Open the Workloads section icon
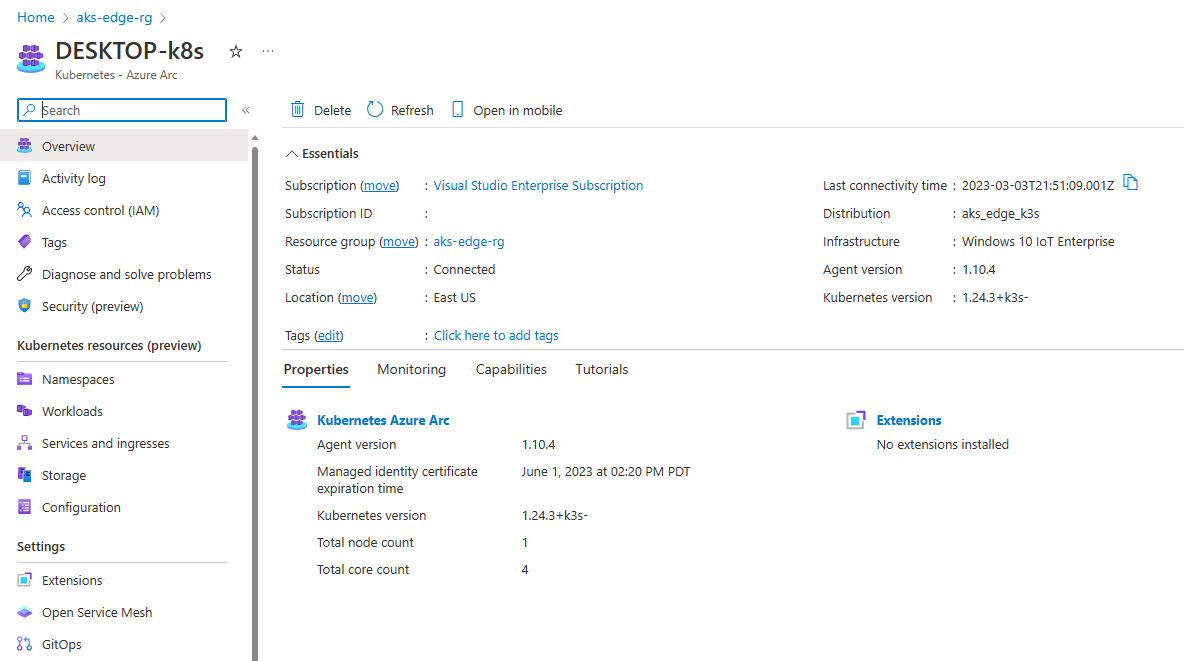This screenshot has height=661, width=1184. click(22, 411)
